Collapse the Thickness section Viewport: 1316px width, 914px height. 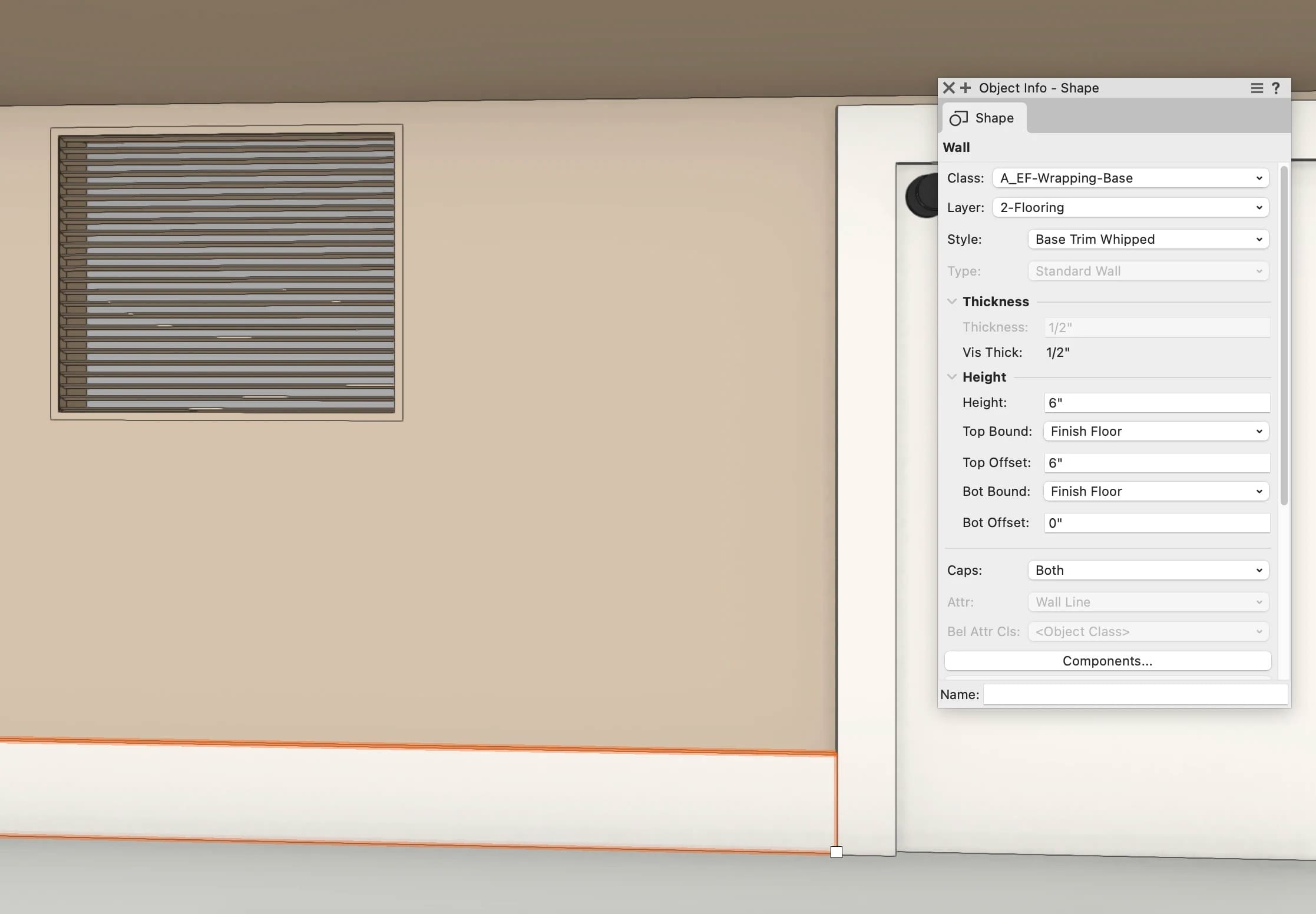tap(952, 302)
